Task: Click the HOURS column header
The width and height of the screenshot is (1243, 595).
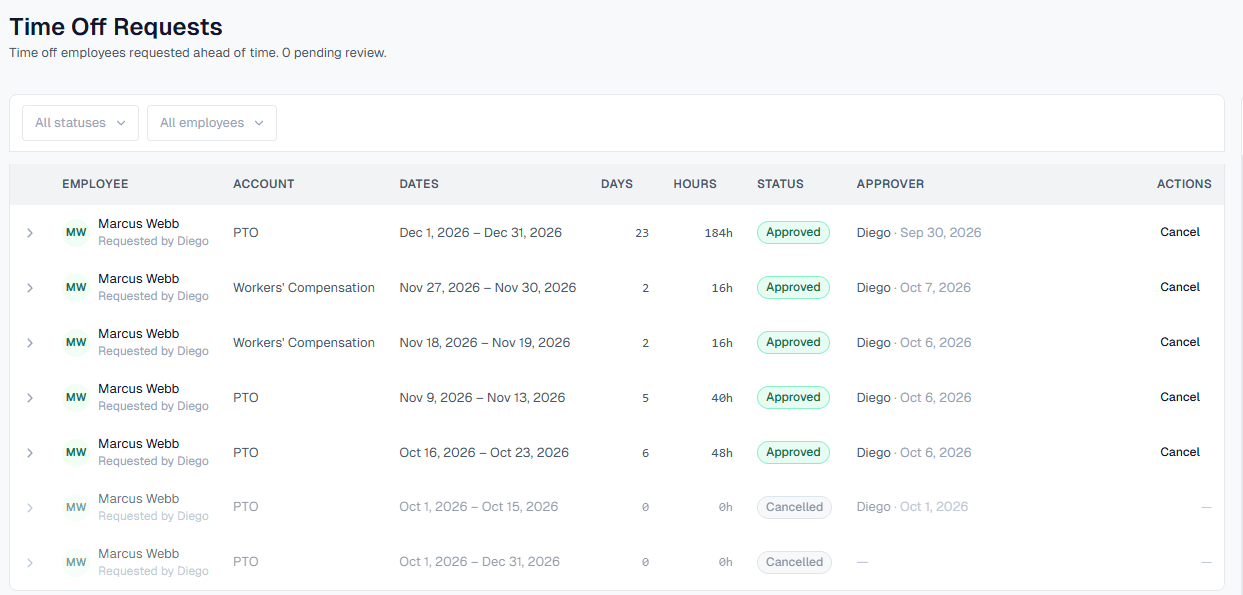Action: (695, 184)
